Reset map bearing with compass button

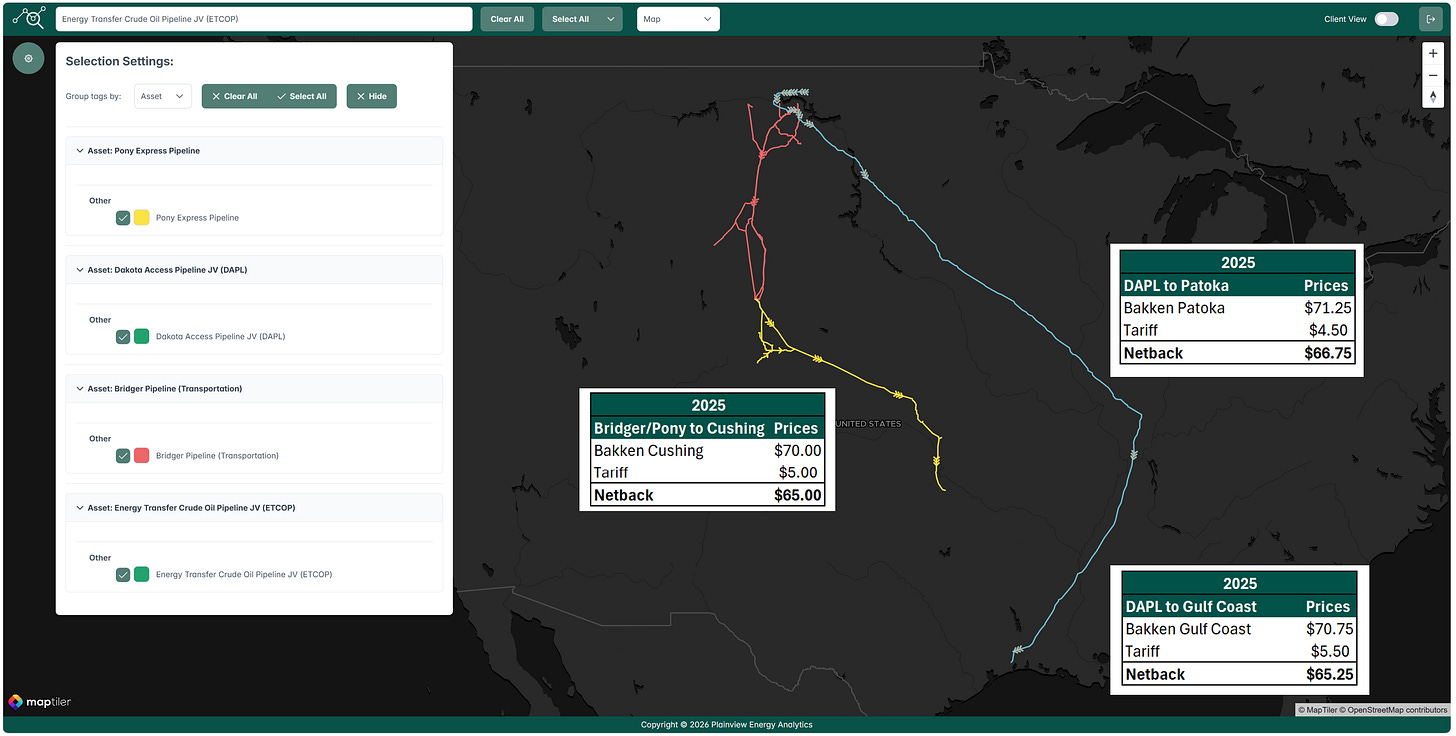pyautogui.click(x=1433, y=97)
